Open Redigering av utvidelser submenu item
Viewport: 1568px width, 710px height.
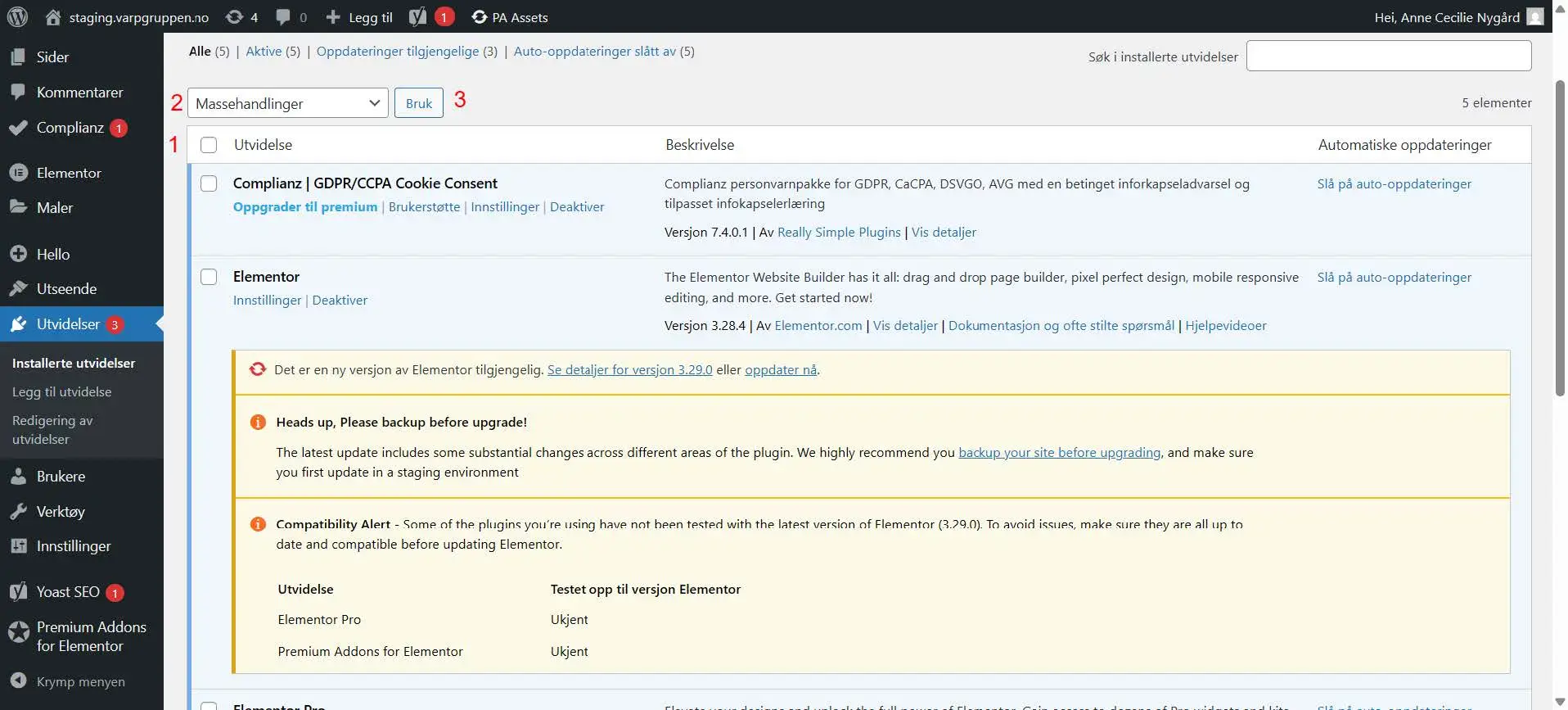click(52, 430)
